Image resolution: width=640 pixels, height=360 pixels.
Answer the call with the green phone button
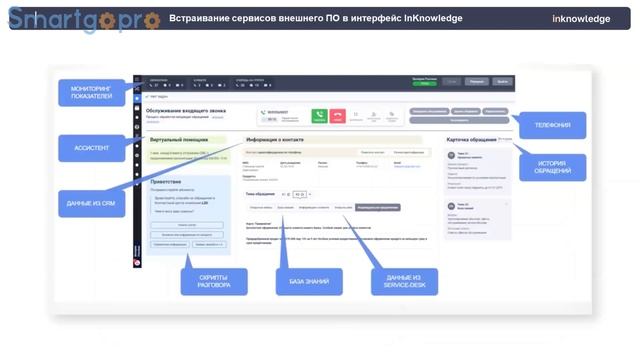click(320, 116)
